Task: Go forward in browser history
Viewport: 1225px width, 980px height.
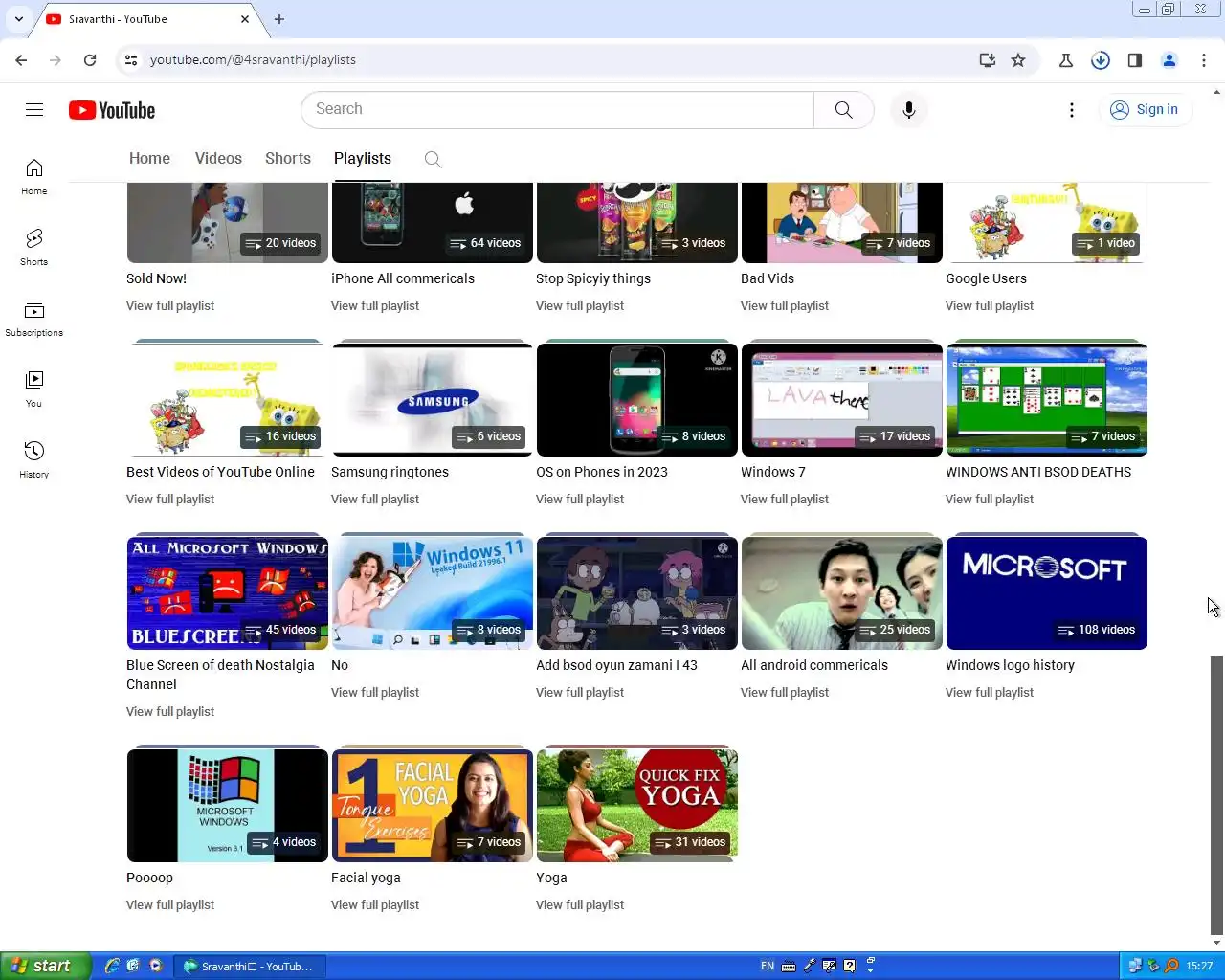Action: pyautogui.click(x=56, y=59)
